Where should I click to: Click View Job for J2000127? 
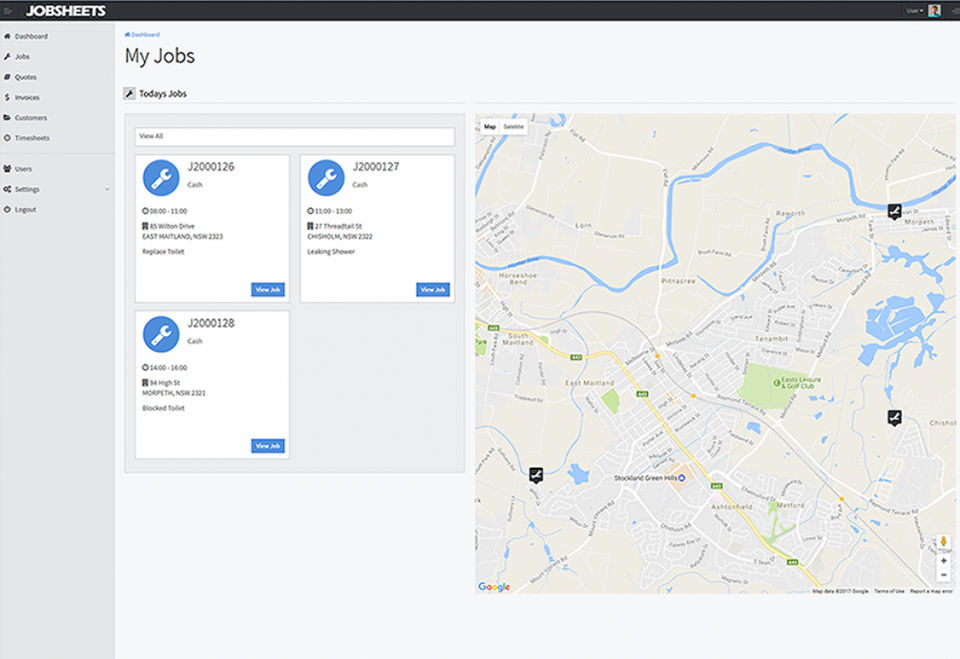[x=433, y=289]
